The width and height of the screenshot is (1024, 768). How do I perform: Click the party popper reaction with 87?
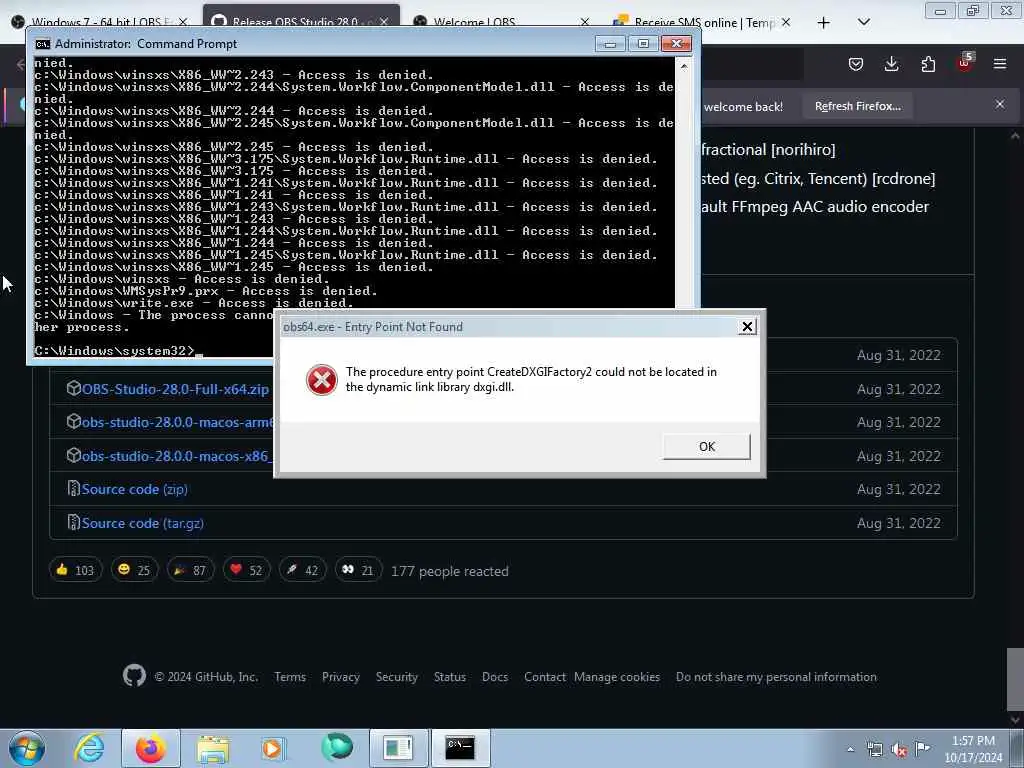[190, 570]
